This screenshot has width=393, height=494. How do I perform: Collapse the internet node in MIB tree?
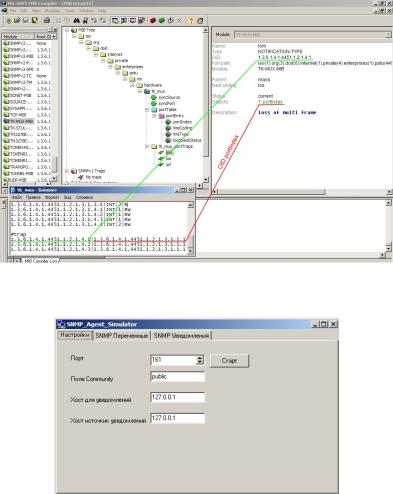(x=96, y=54)
